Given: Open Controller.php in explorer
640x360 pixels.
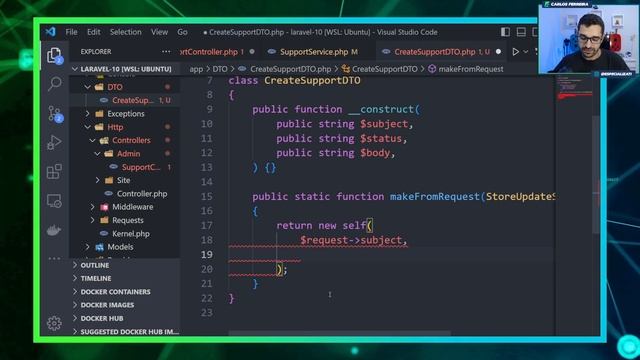Looking at the screenshot, I should pyautogui.click(x=142, y=193).
